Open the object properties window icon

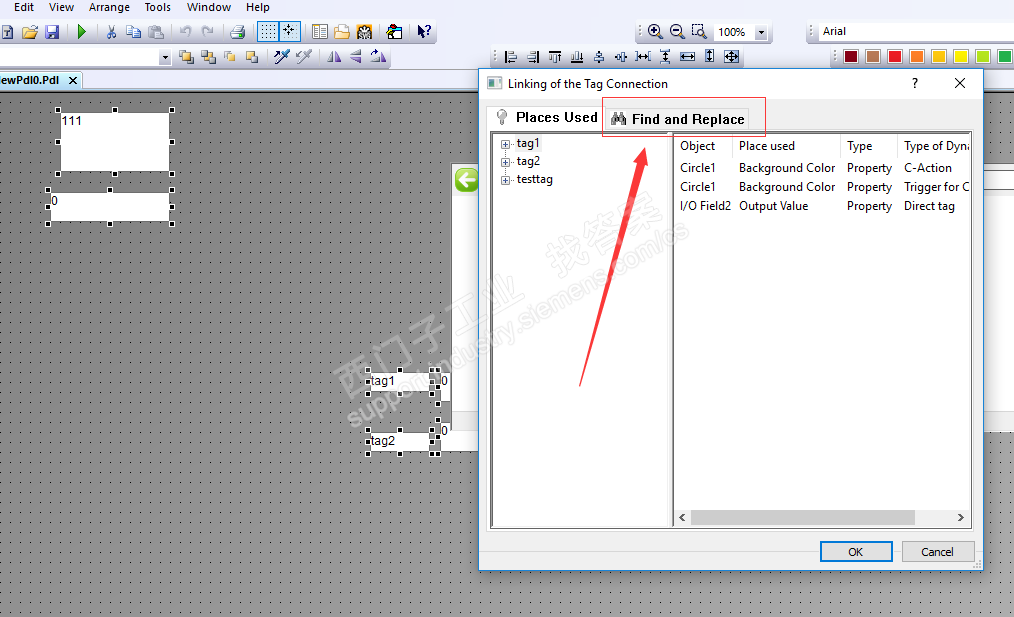tap(319, 32)
